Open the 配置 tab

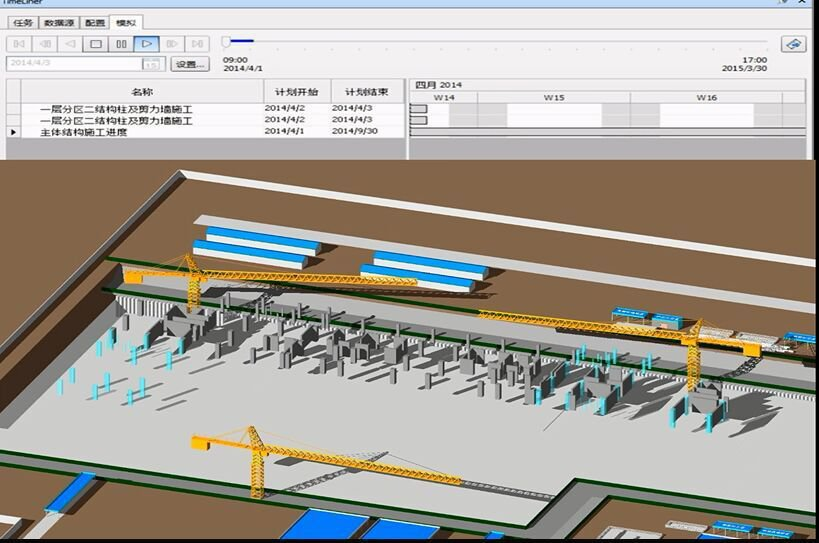coord(95,23)
